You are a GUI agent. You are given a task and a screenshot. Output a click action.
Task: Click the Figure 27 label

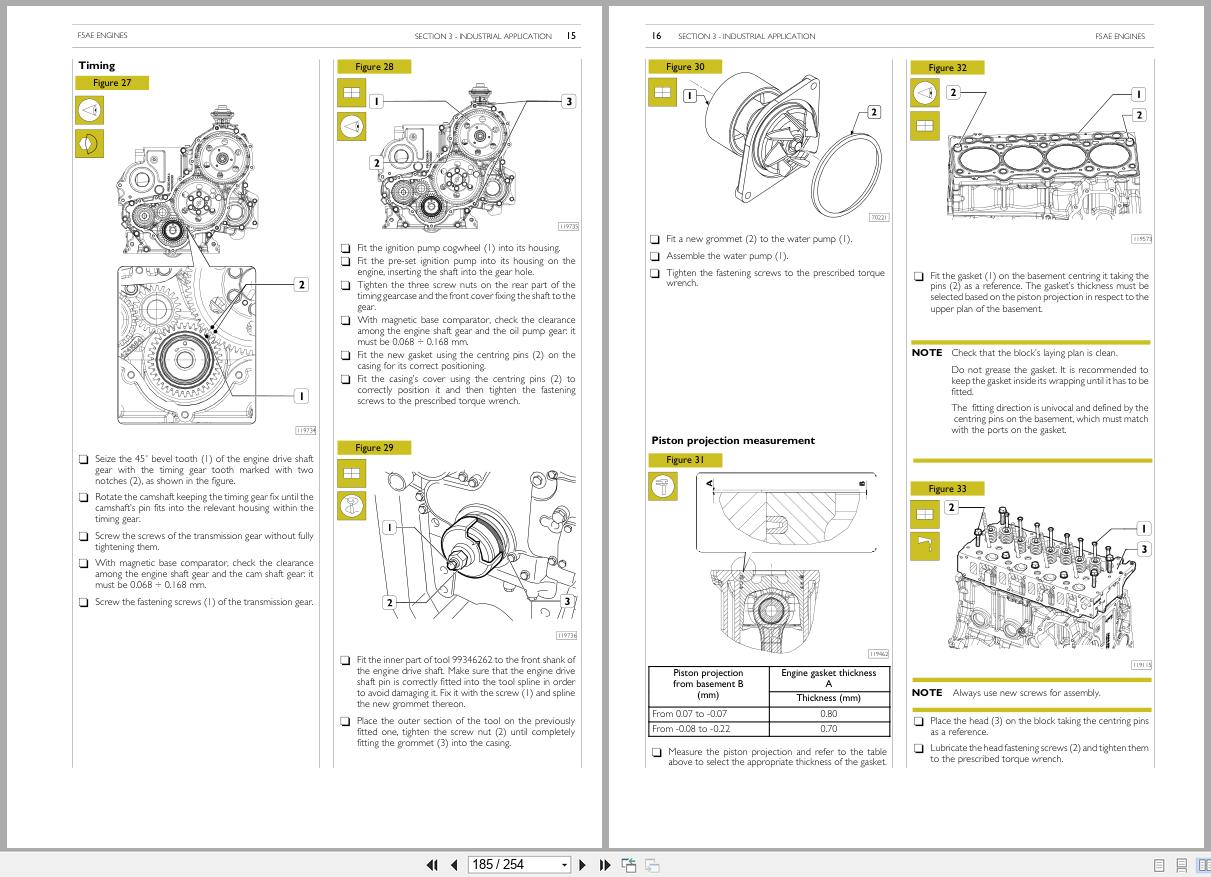[x=112, y=83]
